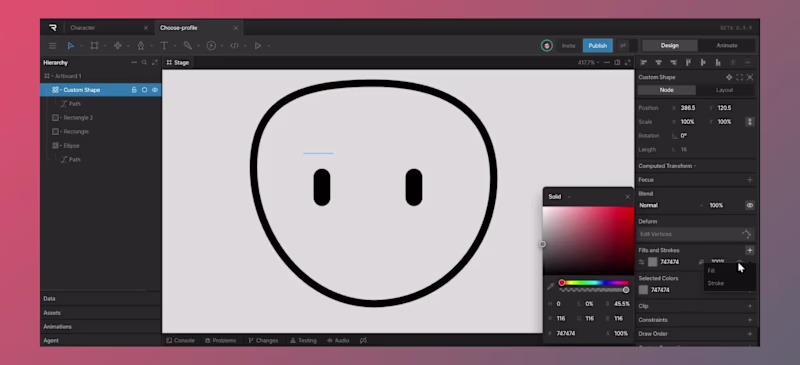This screenshot has height=365, width=800.
Task: Click the Edit Vertices path icon
Action: point(746,234)
